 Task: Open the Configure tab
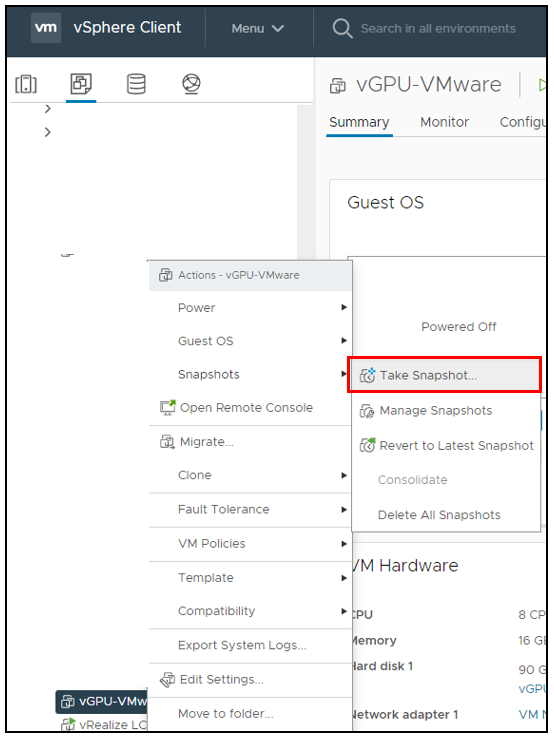[522, 122]
